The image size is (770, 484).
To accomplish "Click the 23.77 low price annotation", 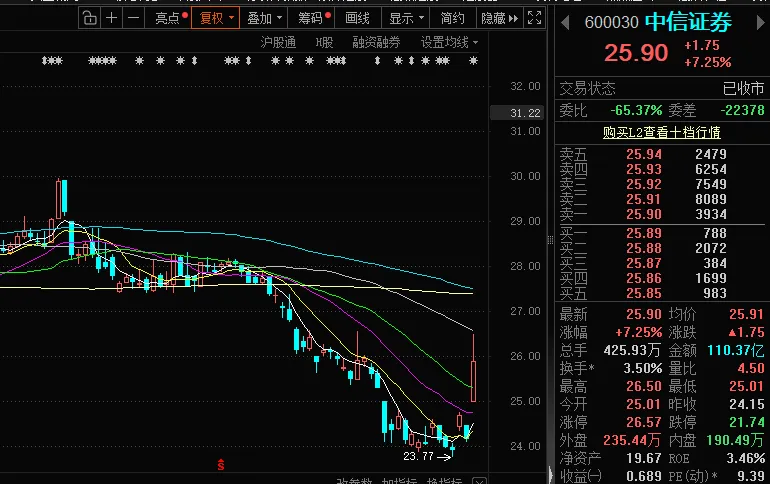I will click(x=418, y=456).
